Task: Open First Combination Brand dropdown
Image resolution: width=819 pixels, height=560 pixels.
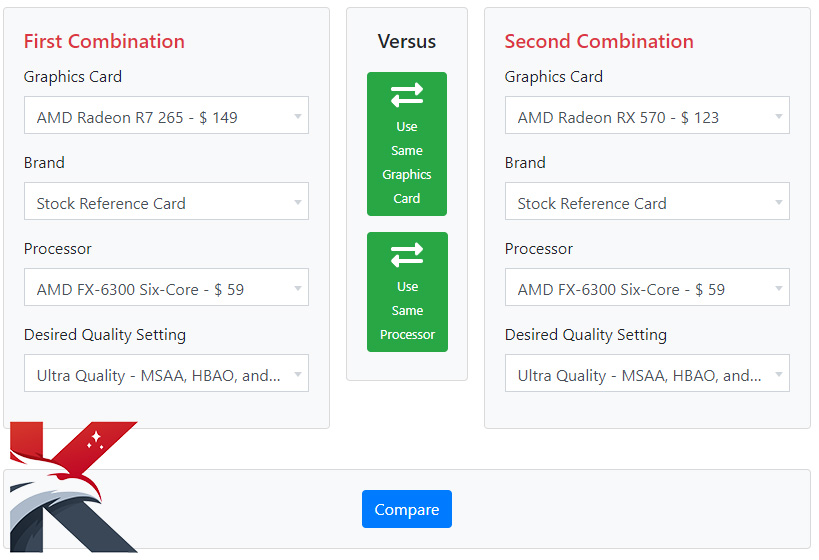Action: [166, 201]
